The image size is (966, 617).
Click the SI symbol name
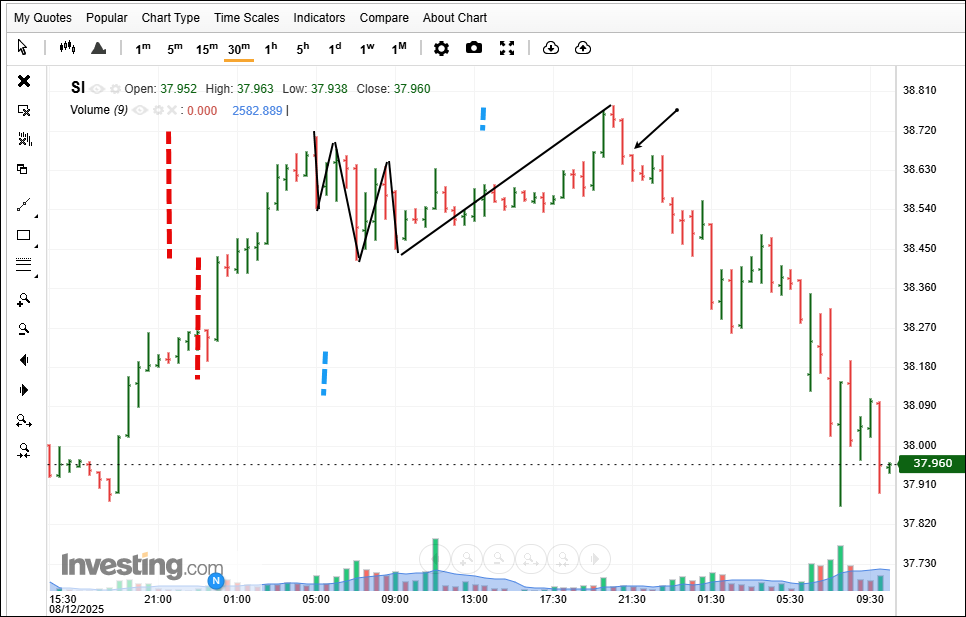tap(78, 87)
